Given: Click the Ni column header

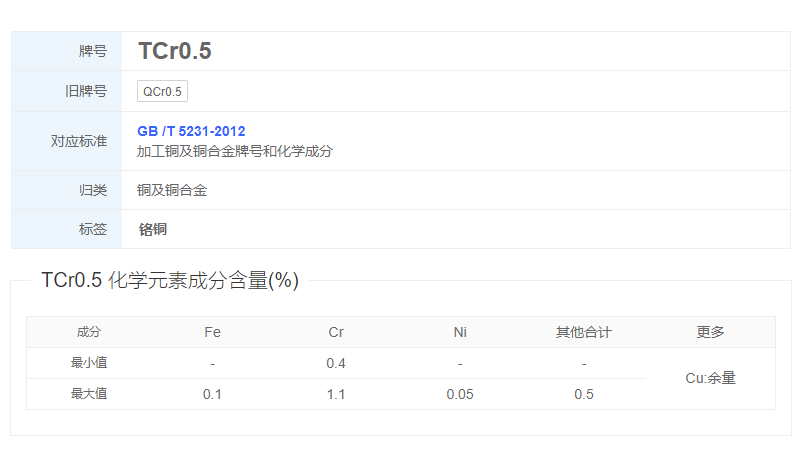Looking at the screenshot, I should pyautogui.click(x=460, y=332).
